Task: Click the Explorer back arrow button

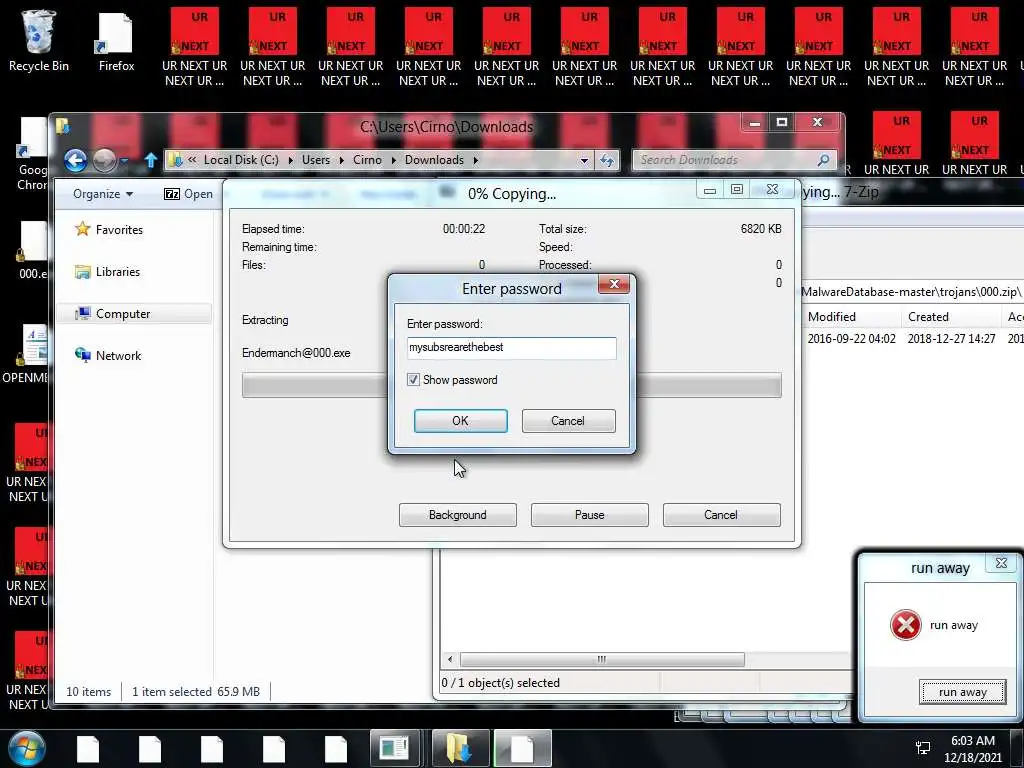Action: [75, 160]
